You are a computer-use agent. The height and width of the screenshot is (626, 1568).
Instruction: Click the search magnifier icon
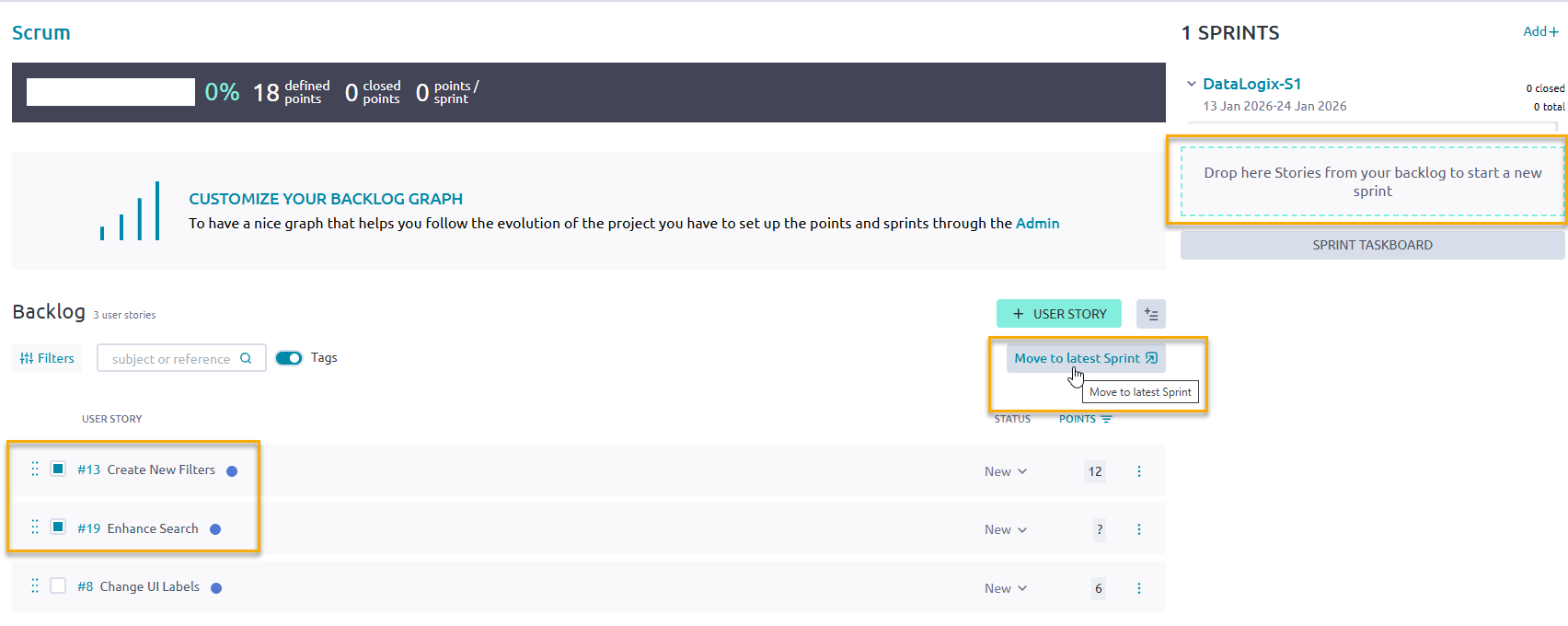(x=246, y=358)
